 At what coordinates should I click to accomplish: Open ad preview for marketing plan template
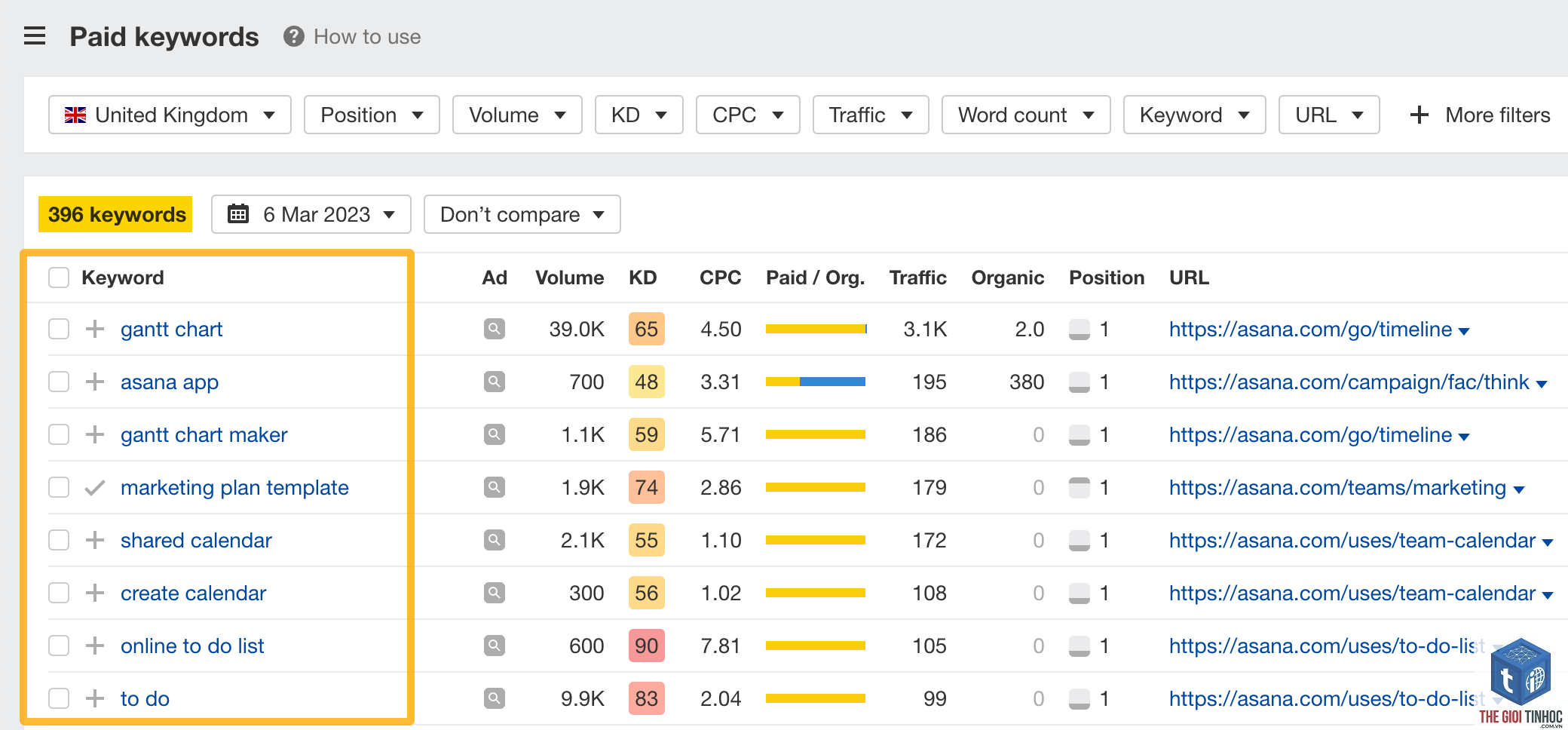pos(494,487)
